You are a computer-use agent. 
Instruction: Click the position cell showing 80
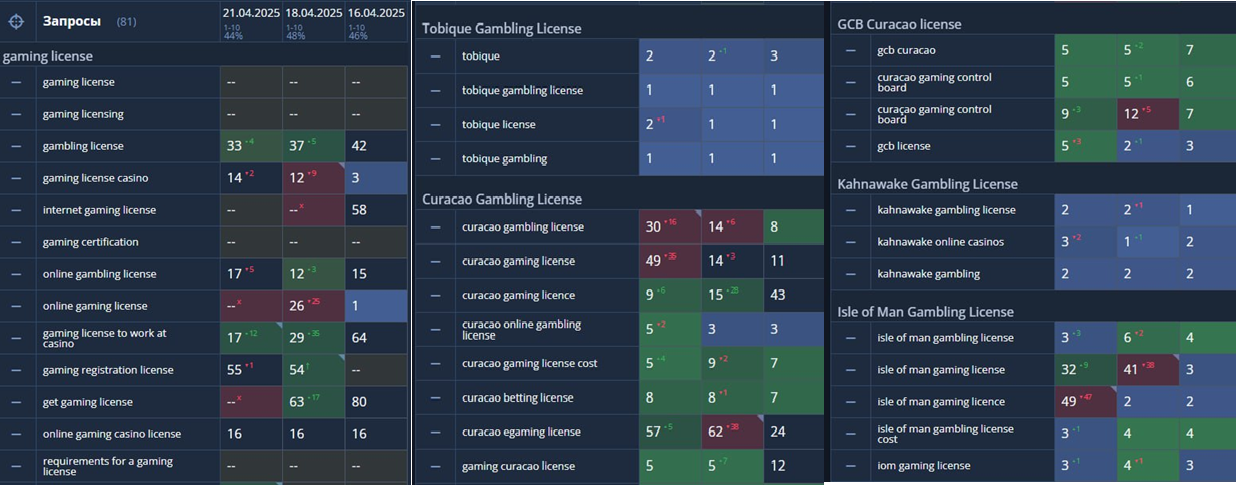coord(376,402)
